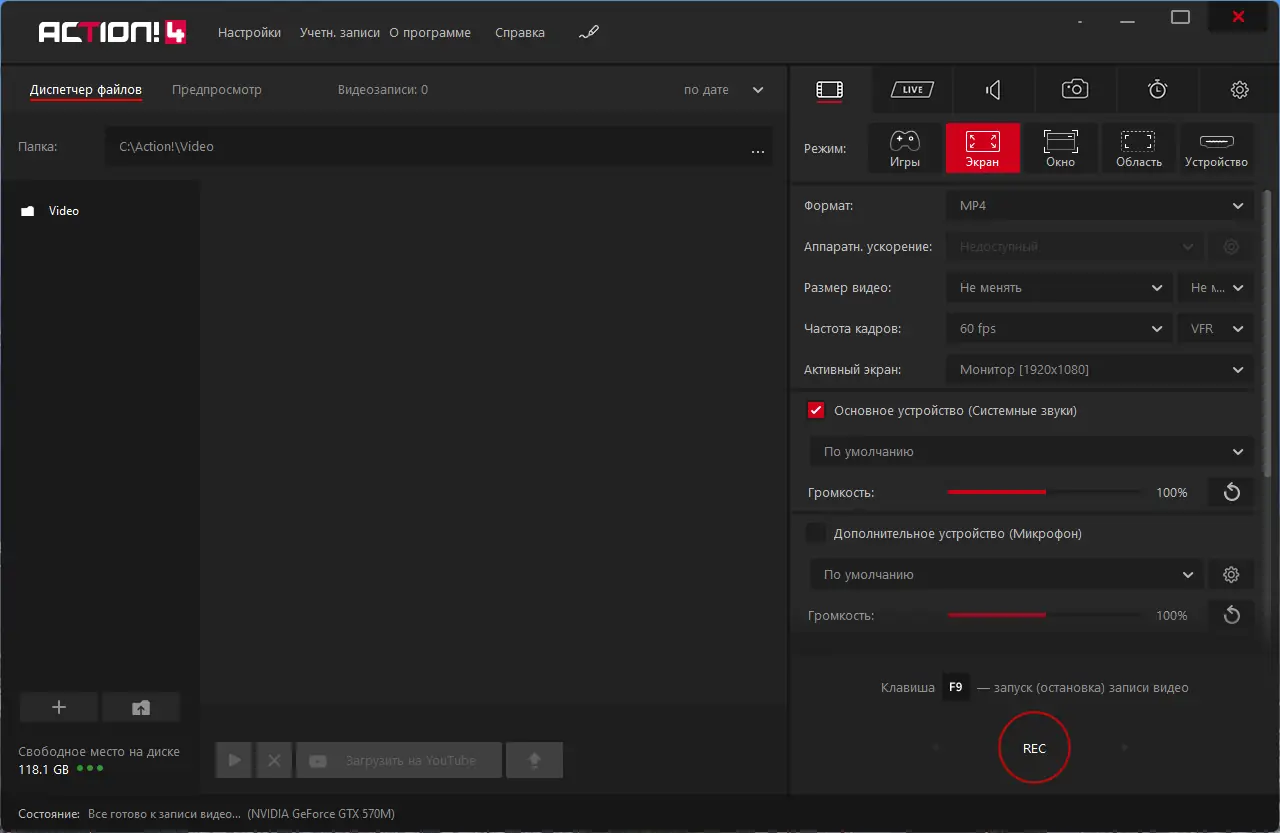Select the Device capture mode
This screenshot has height=833, width=1280.
(x=1216, y=148)
